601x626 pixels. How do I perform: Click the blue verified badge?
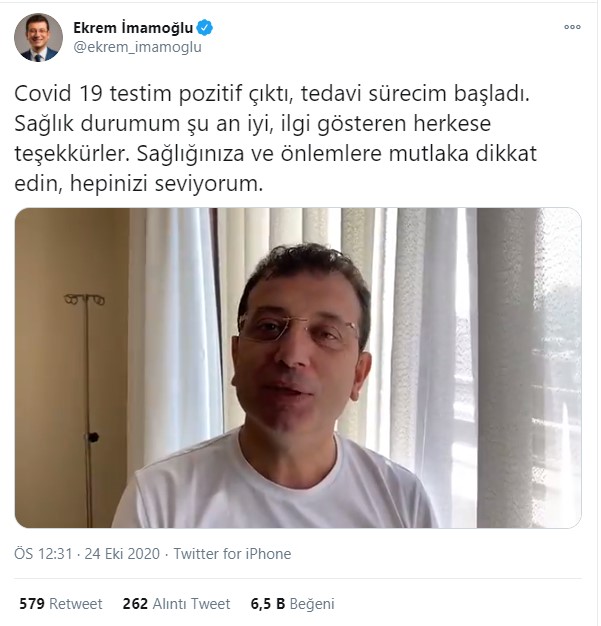205,28
